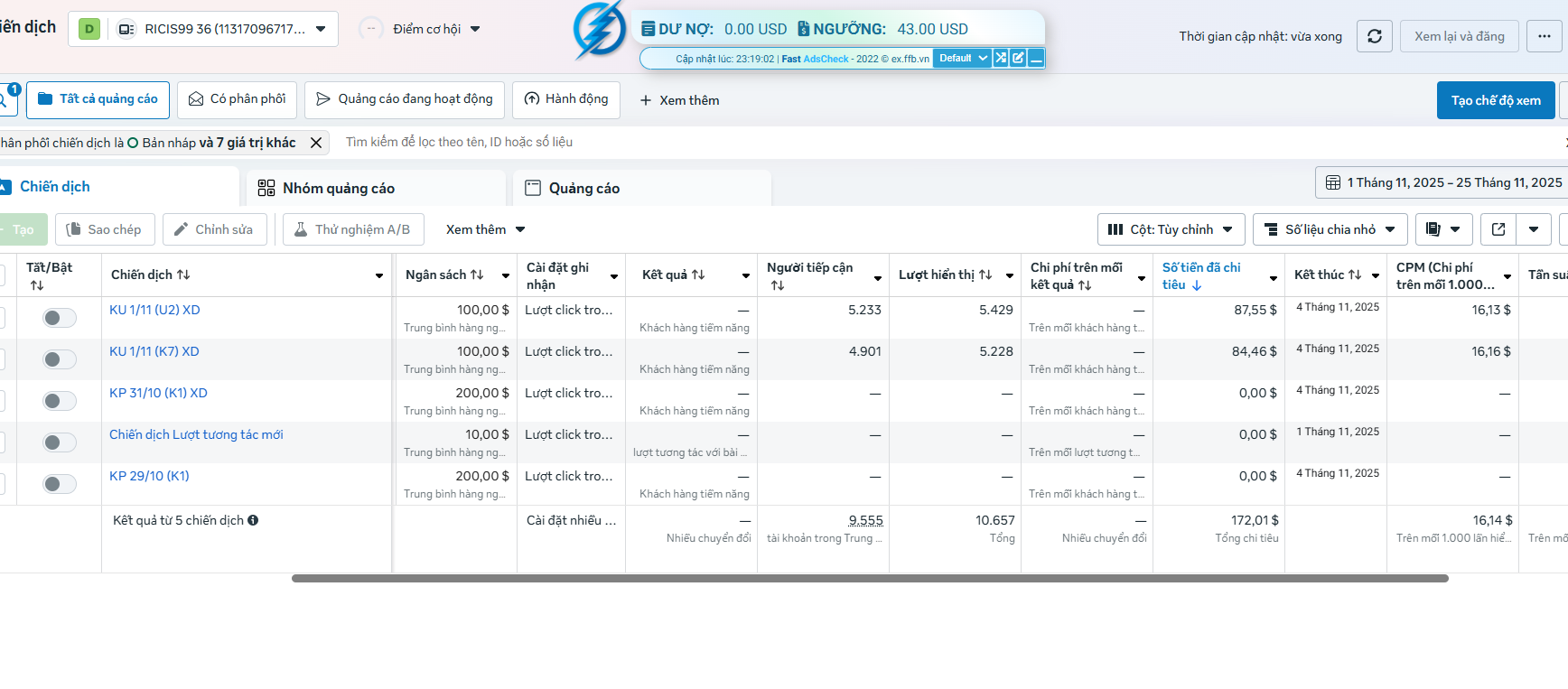Click the Số tiền đã chi tiêu sort arrow
This screenshot has height=689, width=1568.
tap(1197, 285)
